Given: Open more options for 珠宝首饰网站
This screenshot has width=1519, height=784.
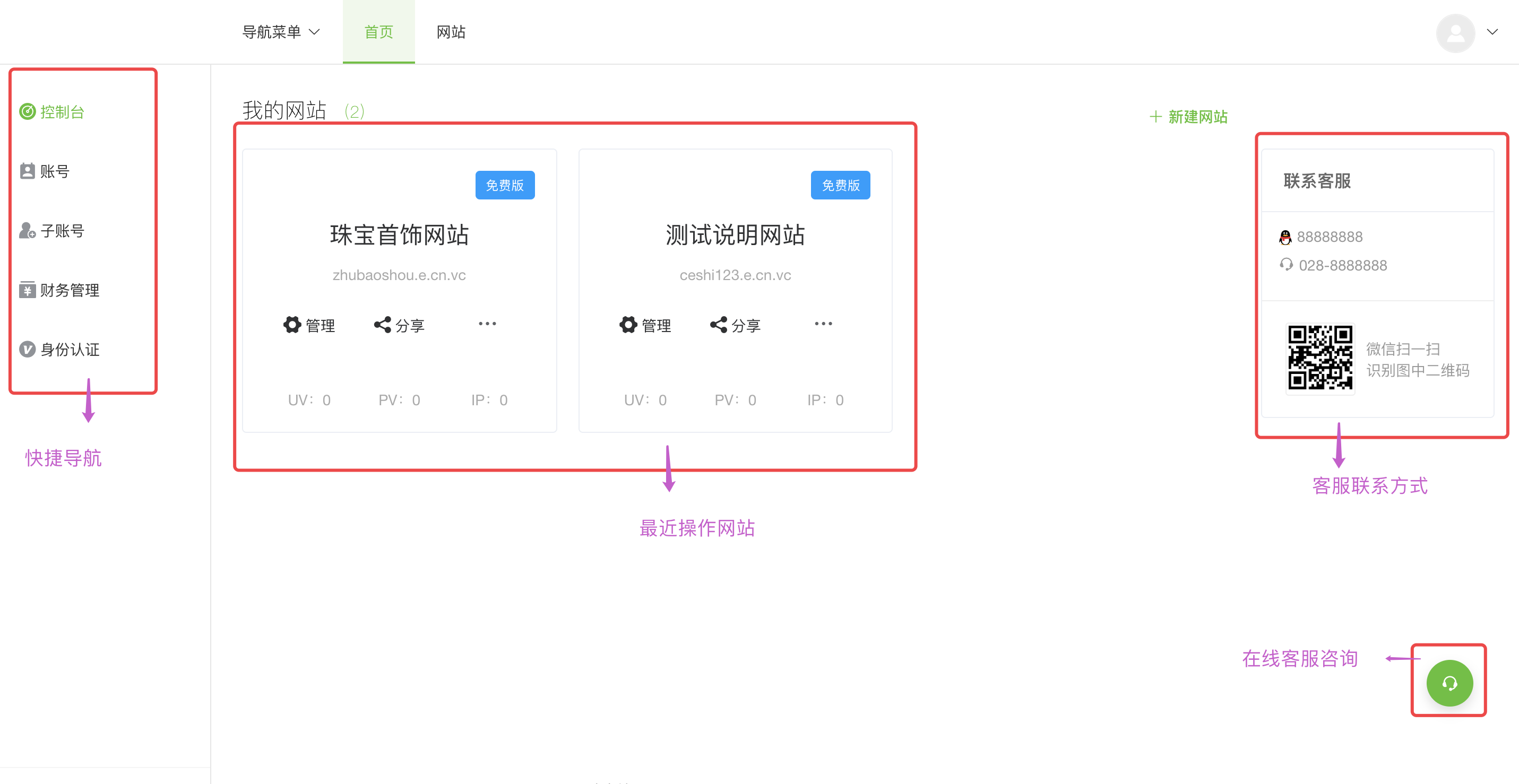Looking at the screenshot, I should point(487,324).
